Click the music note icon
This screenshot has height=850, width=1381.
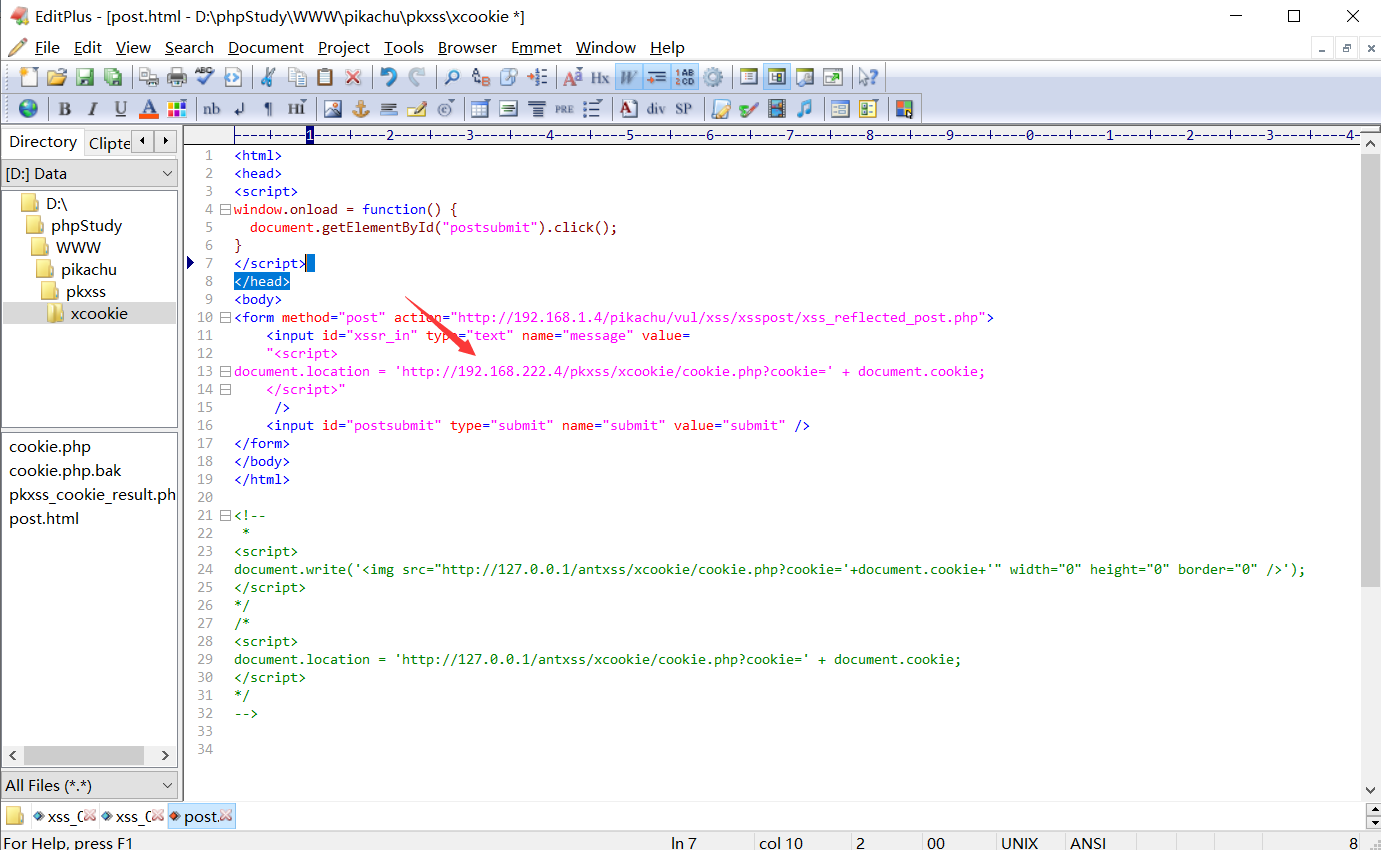(x=805, y=108)
